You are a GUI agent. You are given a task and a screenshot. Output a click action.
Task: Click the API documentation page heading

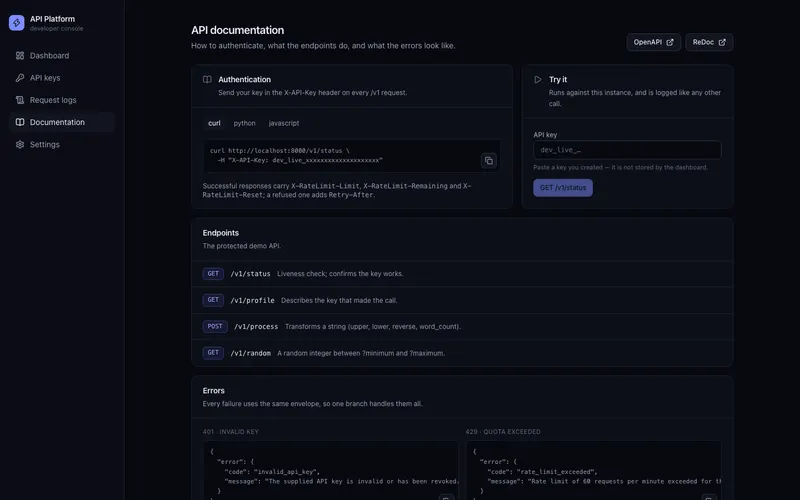(237, 30)
